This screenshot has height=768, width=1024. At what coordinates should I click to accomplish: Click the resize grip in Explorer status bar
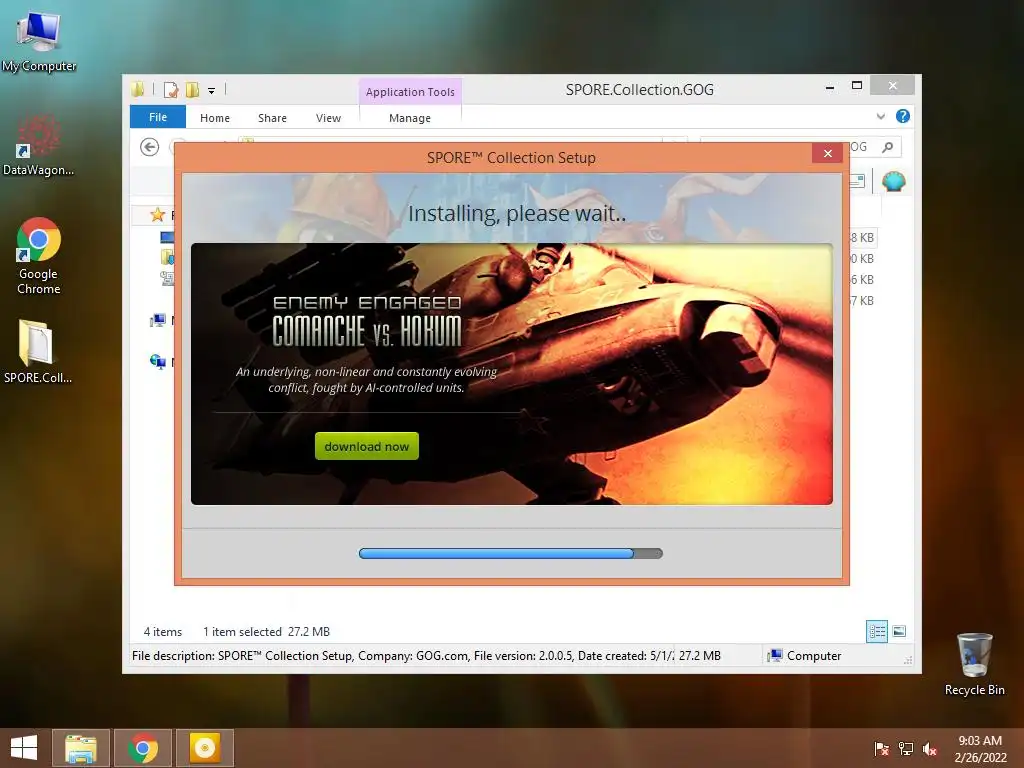coord(908,660)
